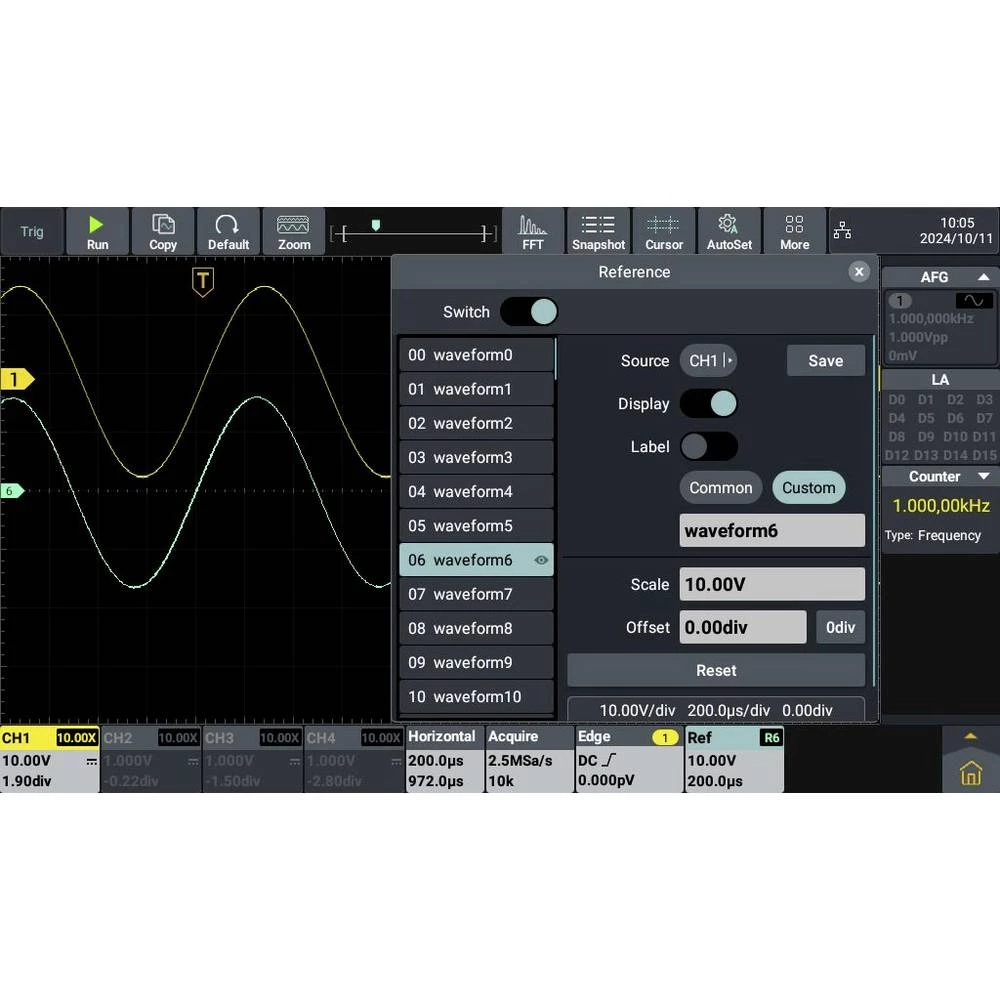Viewport: 1000px width, 1000px height.
Task: Open the More apps grid
Action: [x=794, y=232]
